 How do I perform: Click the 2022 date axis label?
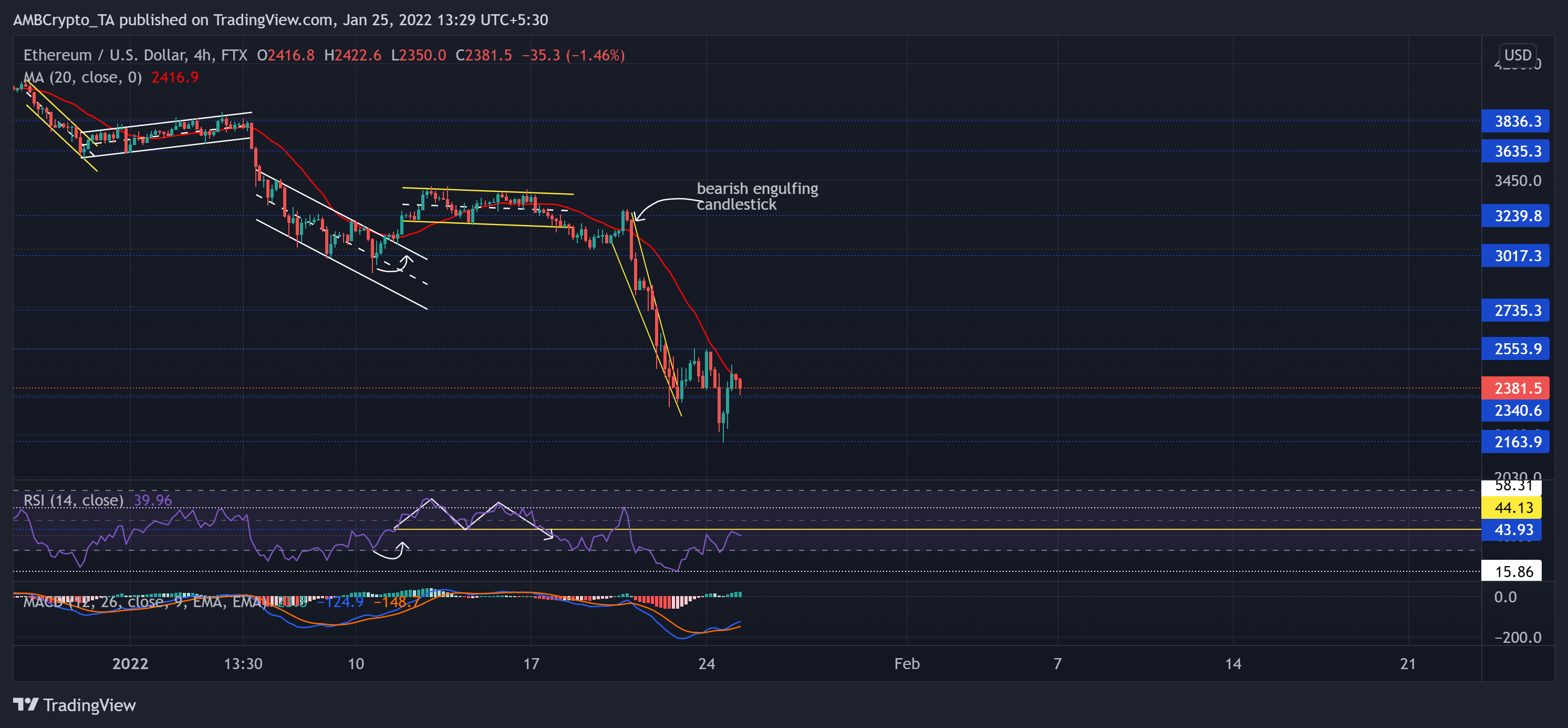(130, 664)
